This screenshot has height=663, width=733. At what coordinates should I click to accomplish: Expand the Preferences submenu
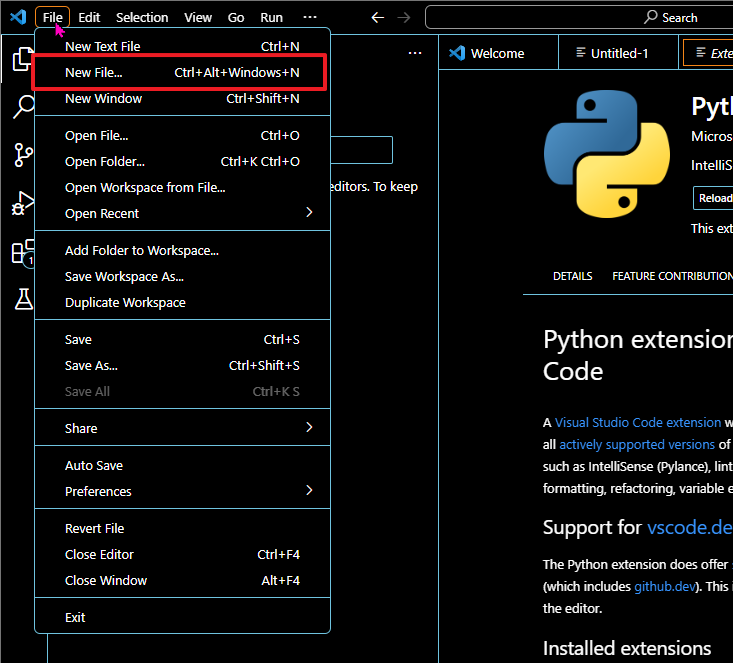point(182,491)
